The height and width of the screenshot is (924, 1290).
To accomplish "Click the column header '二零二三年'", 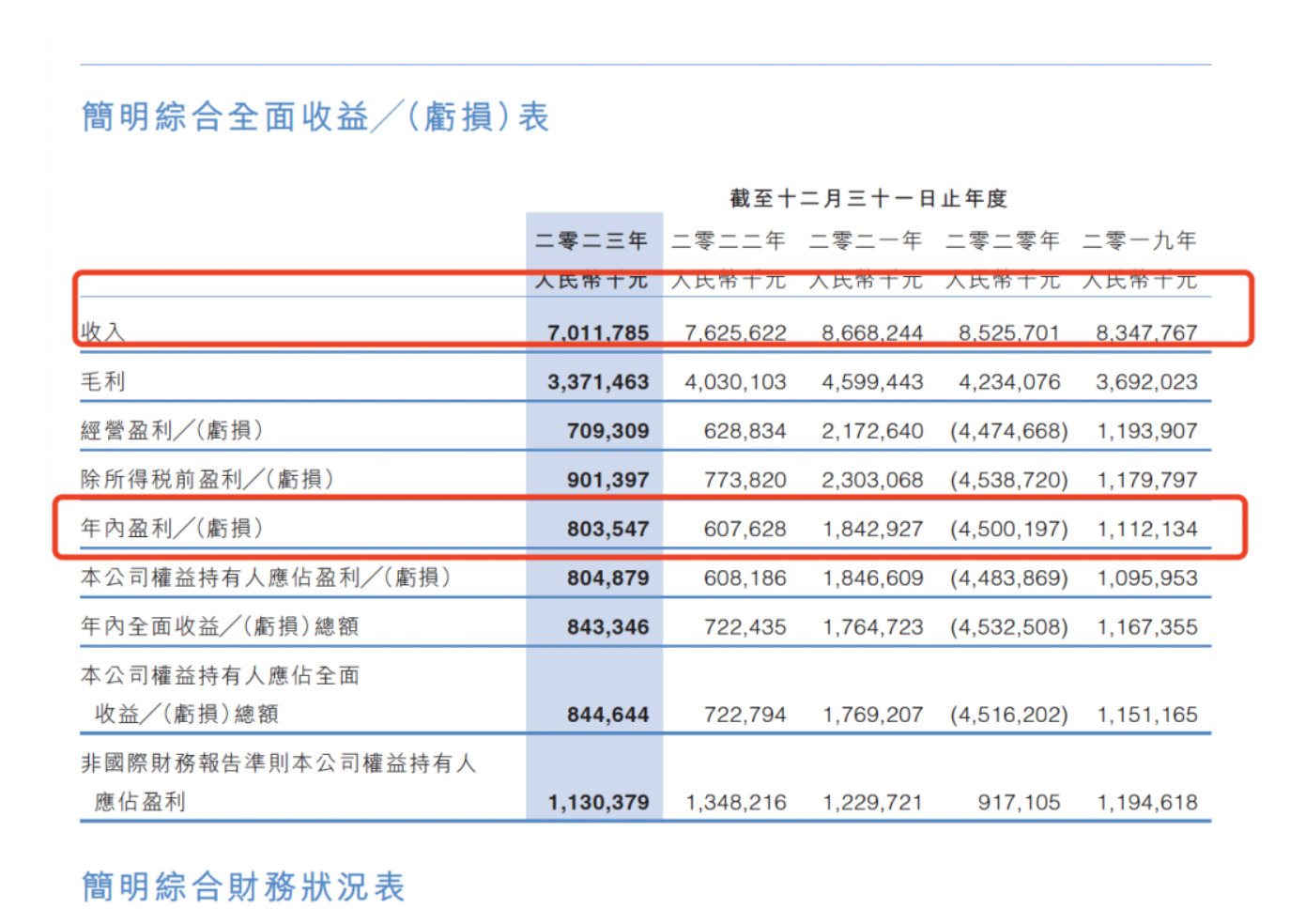I will 591,240.
